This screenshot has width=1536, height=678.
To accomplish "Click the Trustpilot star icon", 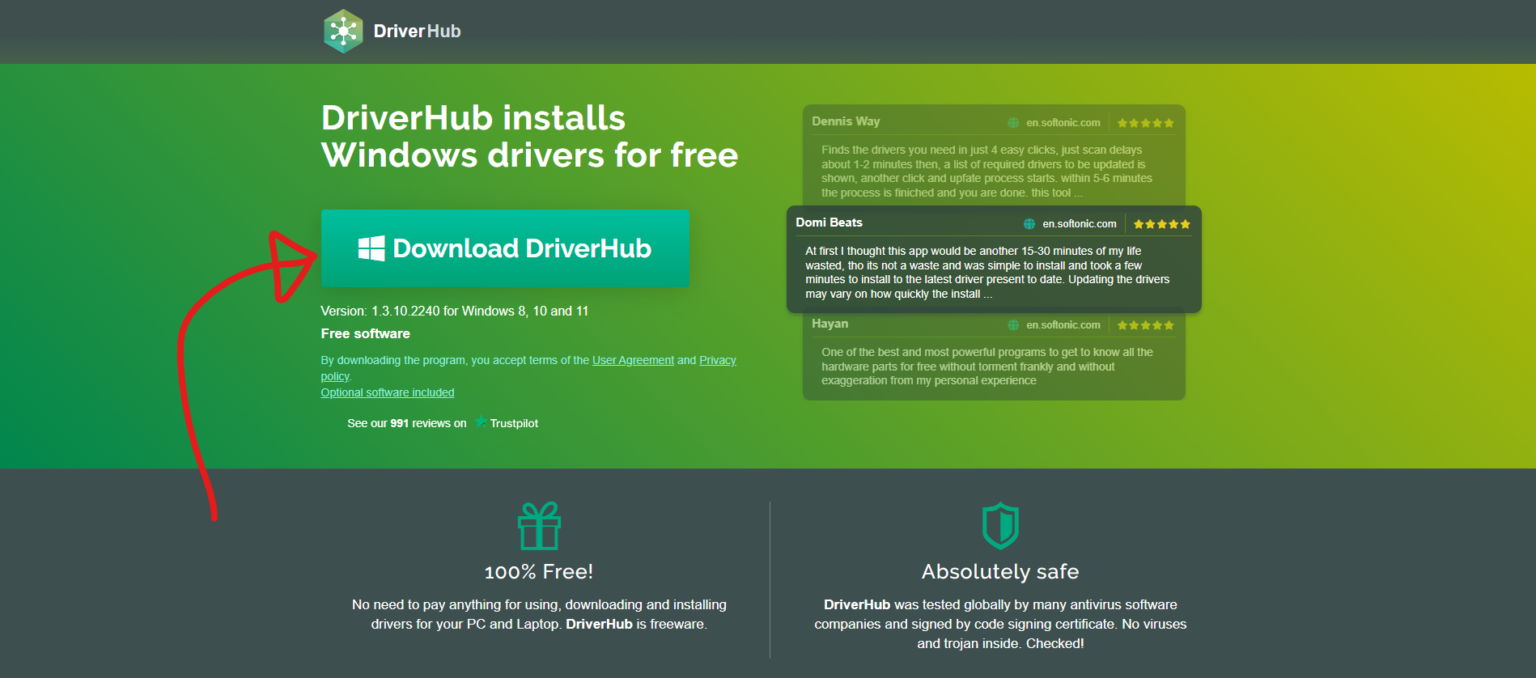I will coord(480,422).
